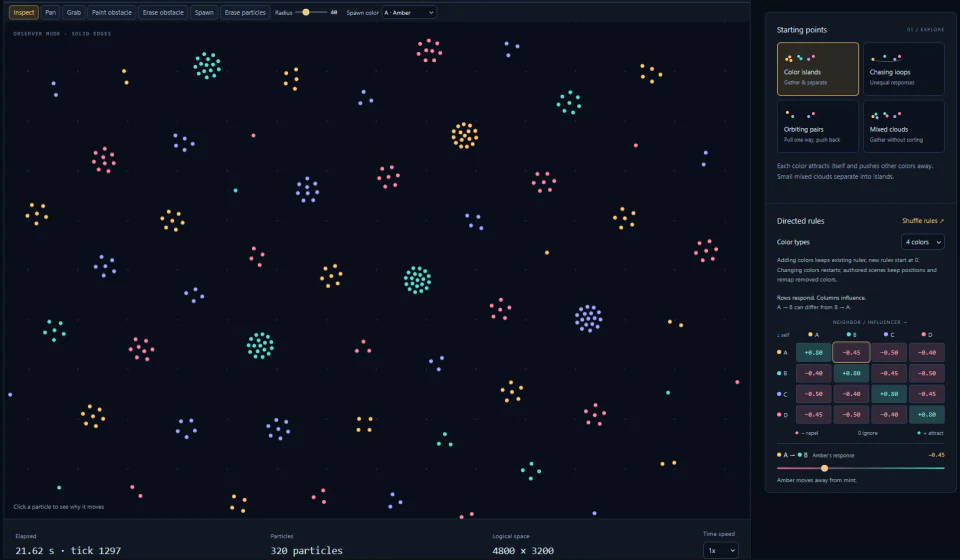Select rule cell row B column D

926,373
